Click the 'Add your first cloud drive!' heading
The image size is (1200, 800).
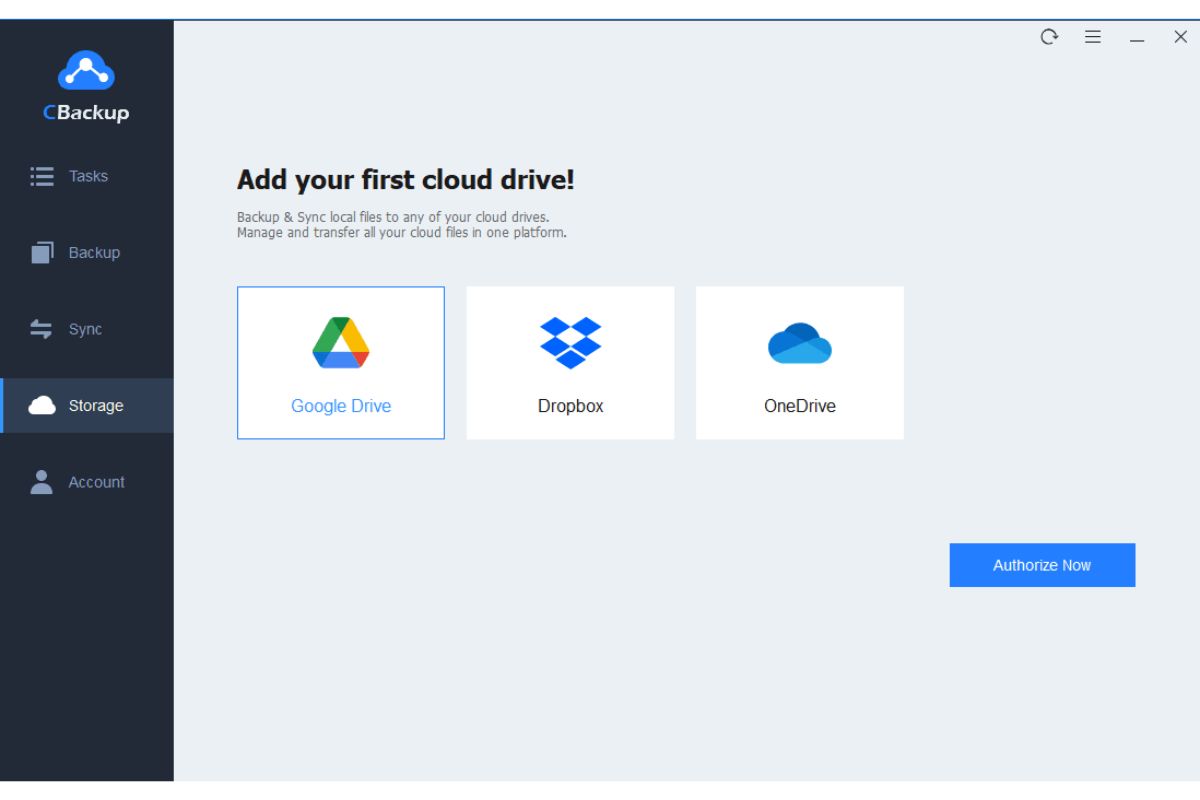[406, 181]
